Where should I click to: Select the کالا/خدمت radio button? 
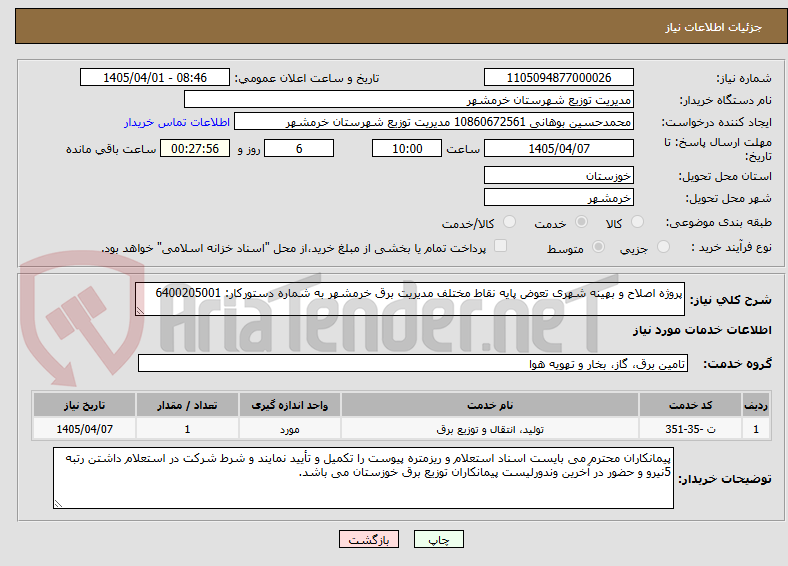click(509, 222)
